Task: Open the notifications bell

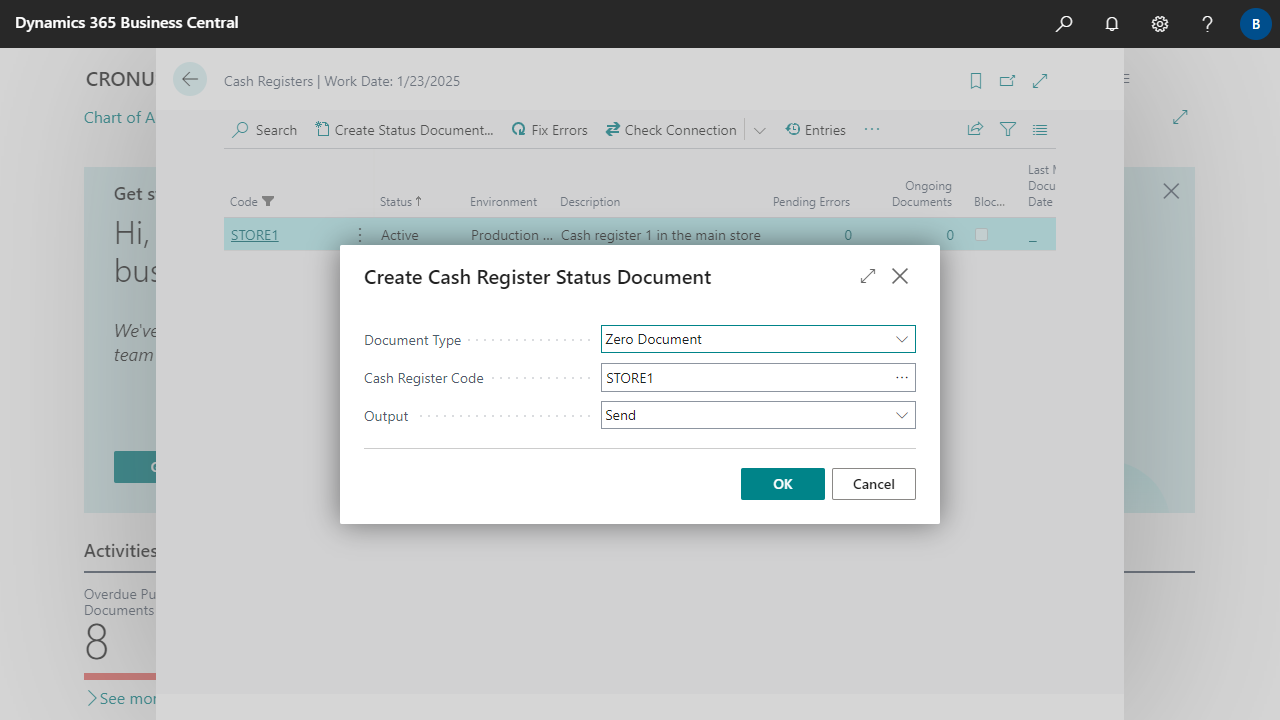Action: 1112,24
